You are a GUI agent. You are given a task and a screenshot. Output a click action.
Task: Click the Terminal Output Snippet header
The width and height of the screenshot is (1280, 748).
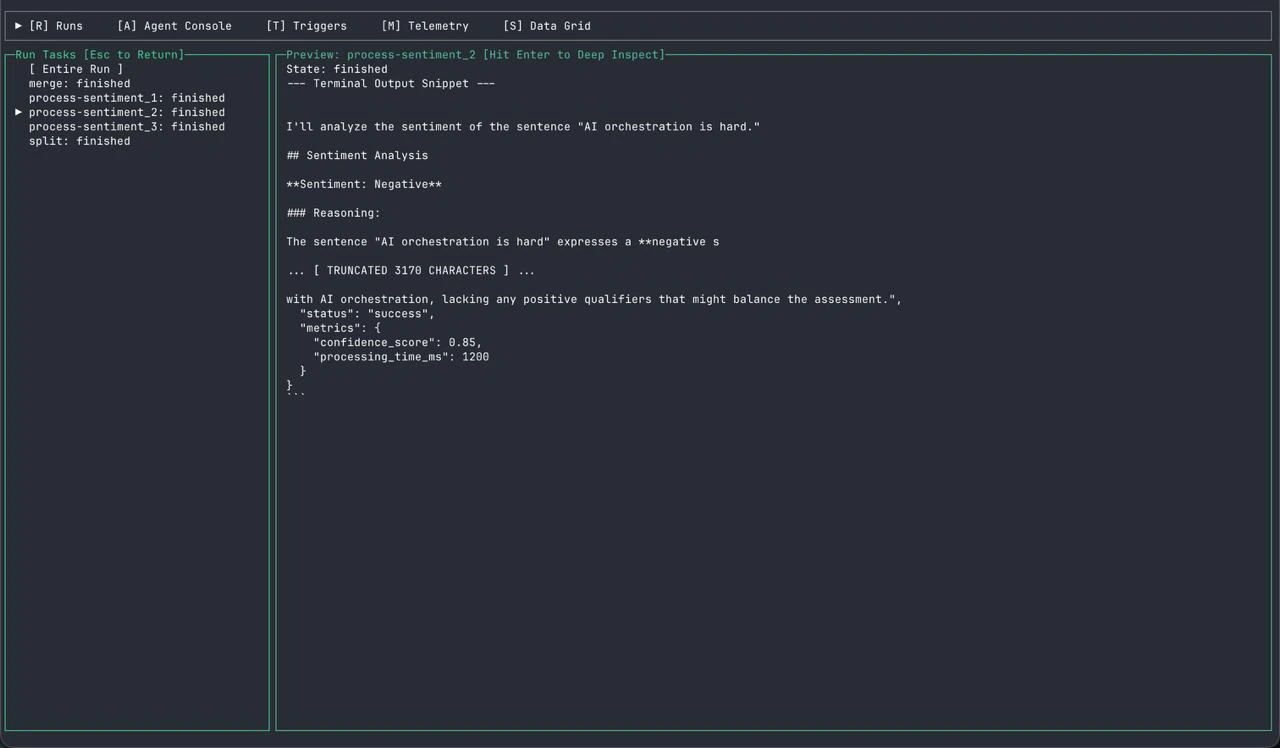point(390,83)
